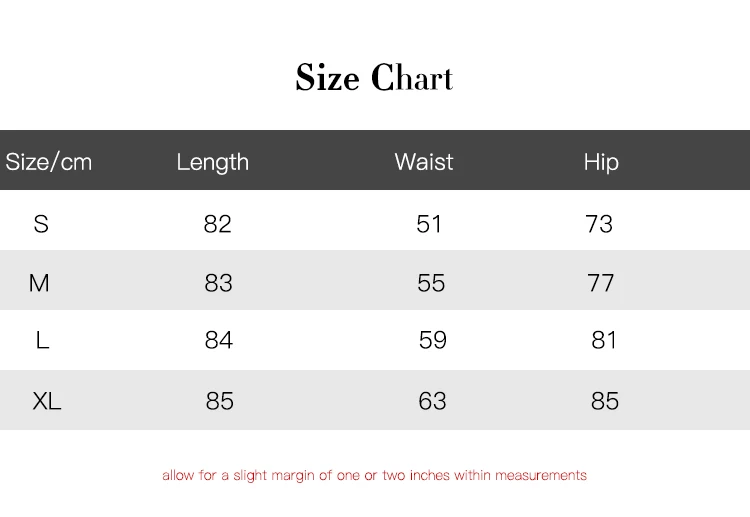
Task: Click the Waist column header
Action: point(424,162)
